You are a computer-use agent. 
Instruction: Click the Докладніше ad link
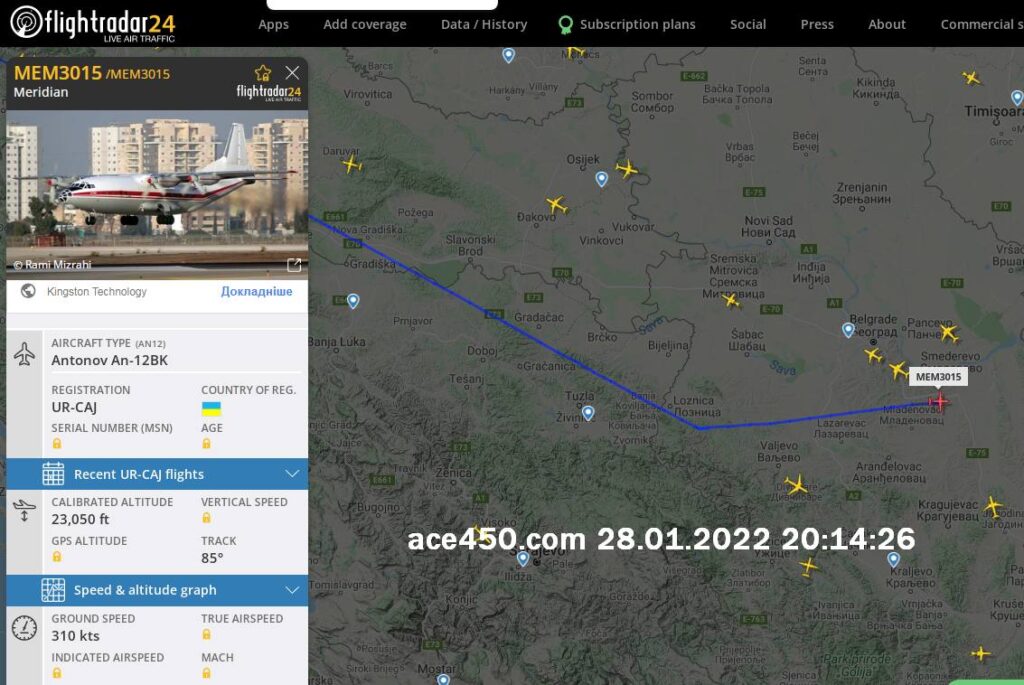(x=257, y=291)
